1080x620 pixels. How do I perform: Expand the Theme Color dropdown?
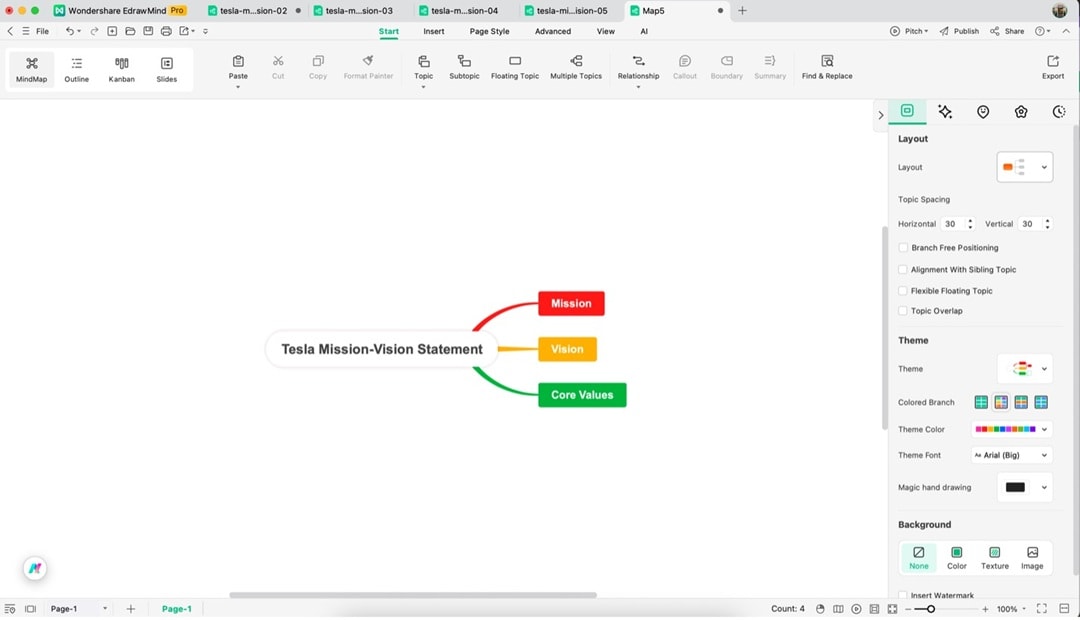click(x=1045, y=429)
